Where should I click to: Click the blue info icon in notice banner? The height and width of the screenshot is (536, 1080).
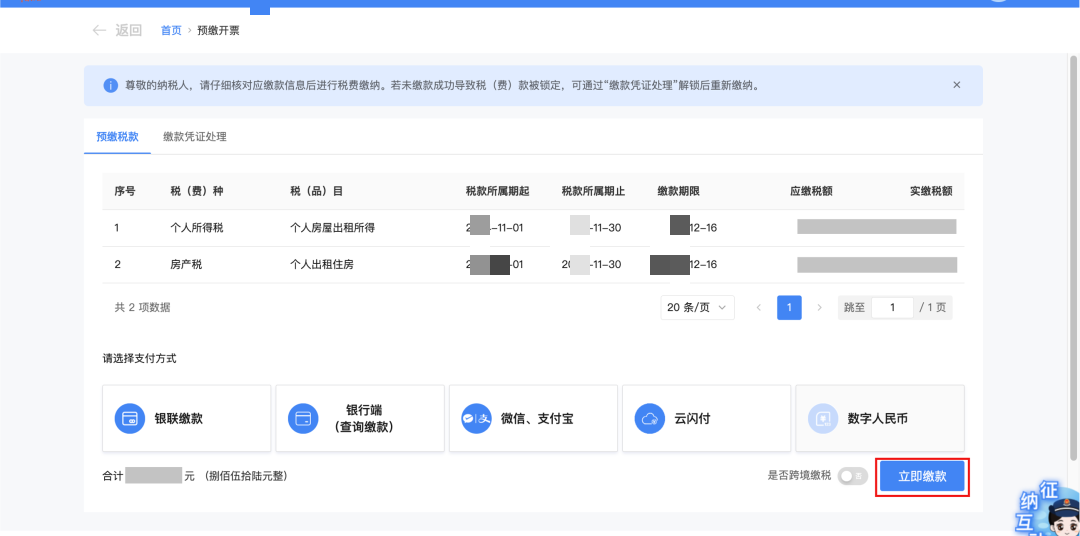coord(110,85)
